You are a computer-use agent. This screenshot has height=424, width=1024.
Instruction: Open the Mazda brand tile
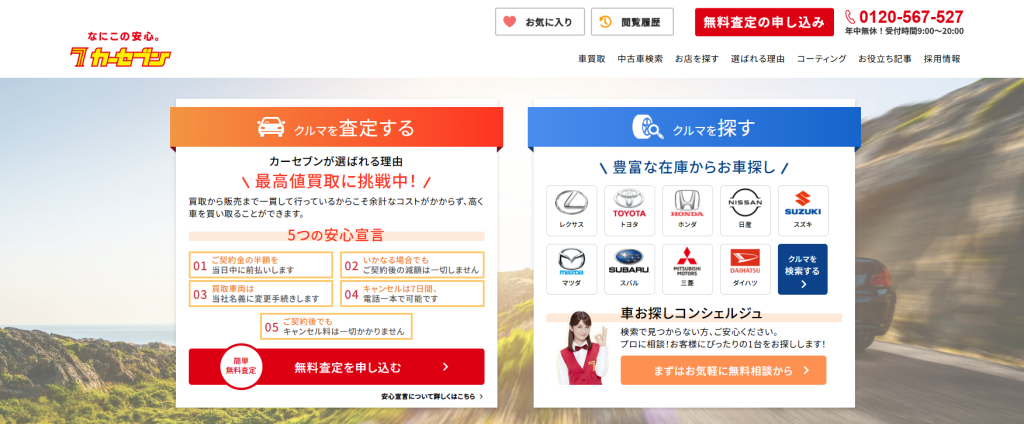(572, 269)
